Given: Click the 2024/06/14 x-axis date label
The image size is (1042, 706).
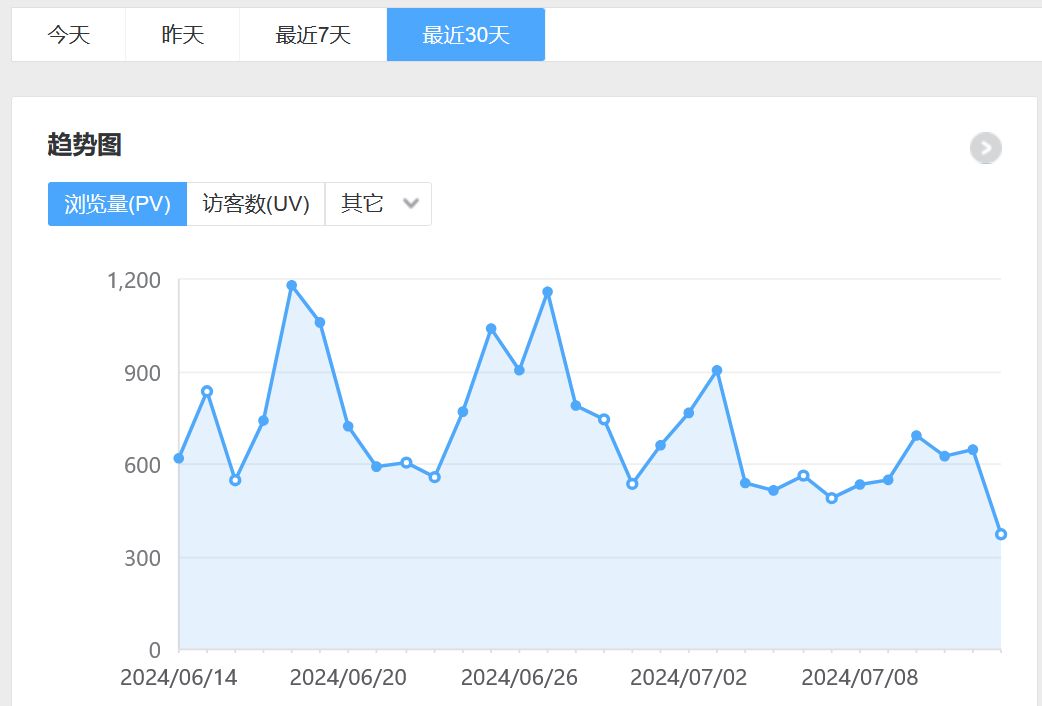Looking at the screenshot, I should 178,677.
